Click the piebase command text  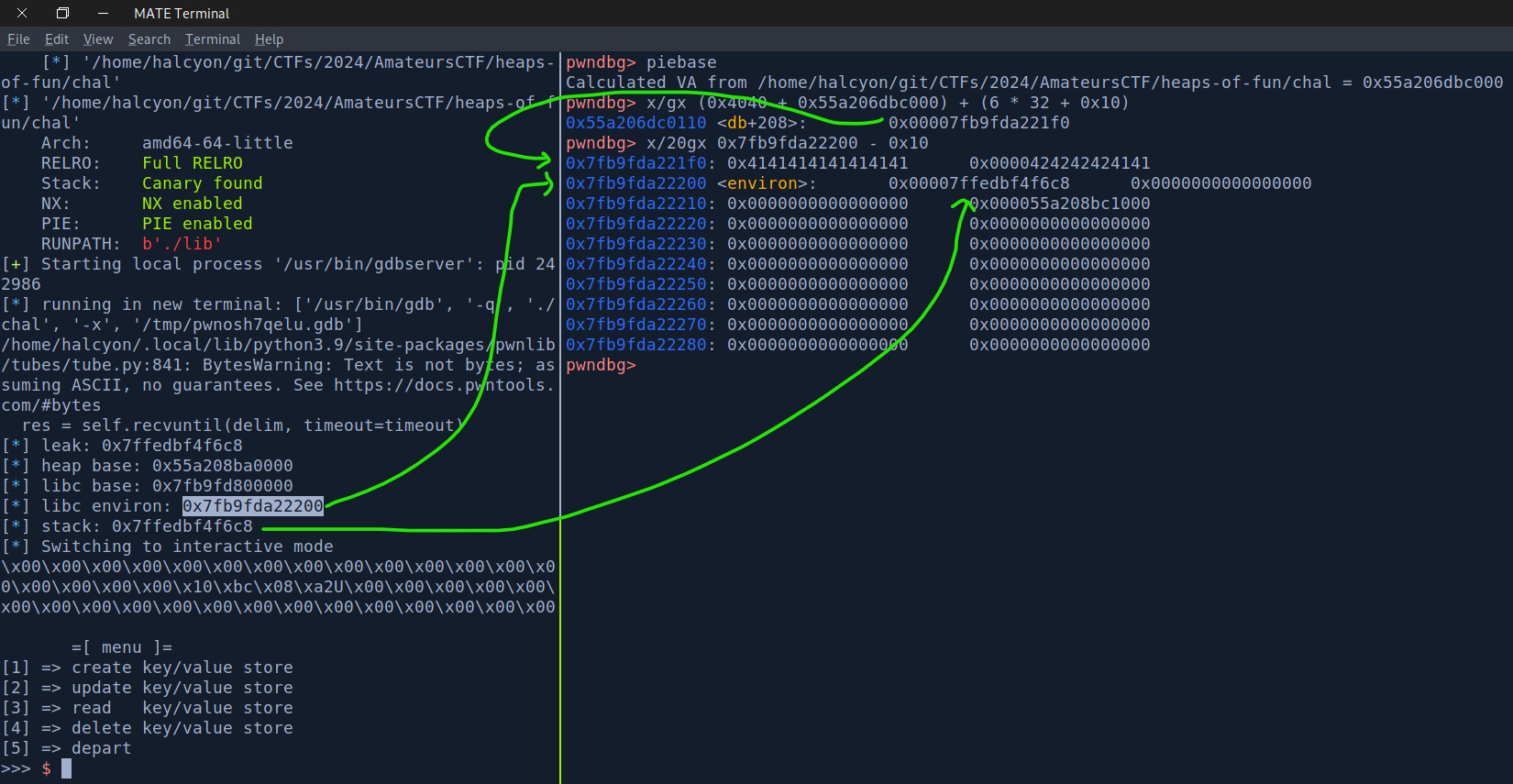(x=681, y=62)
